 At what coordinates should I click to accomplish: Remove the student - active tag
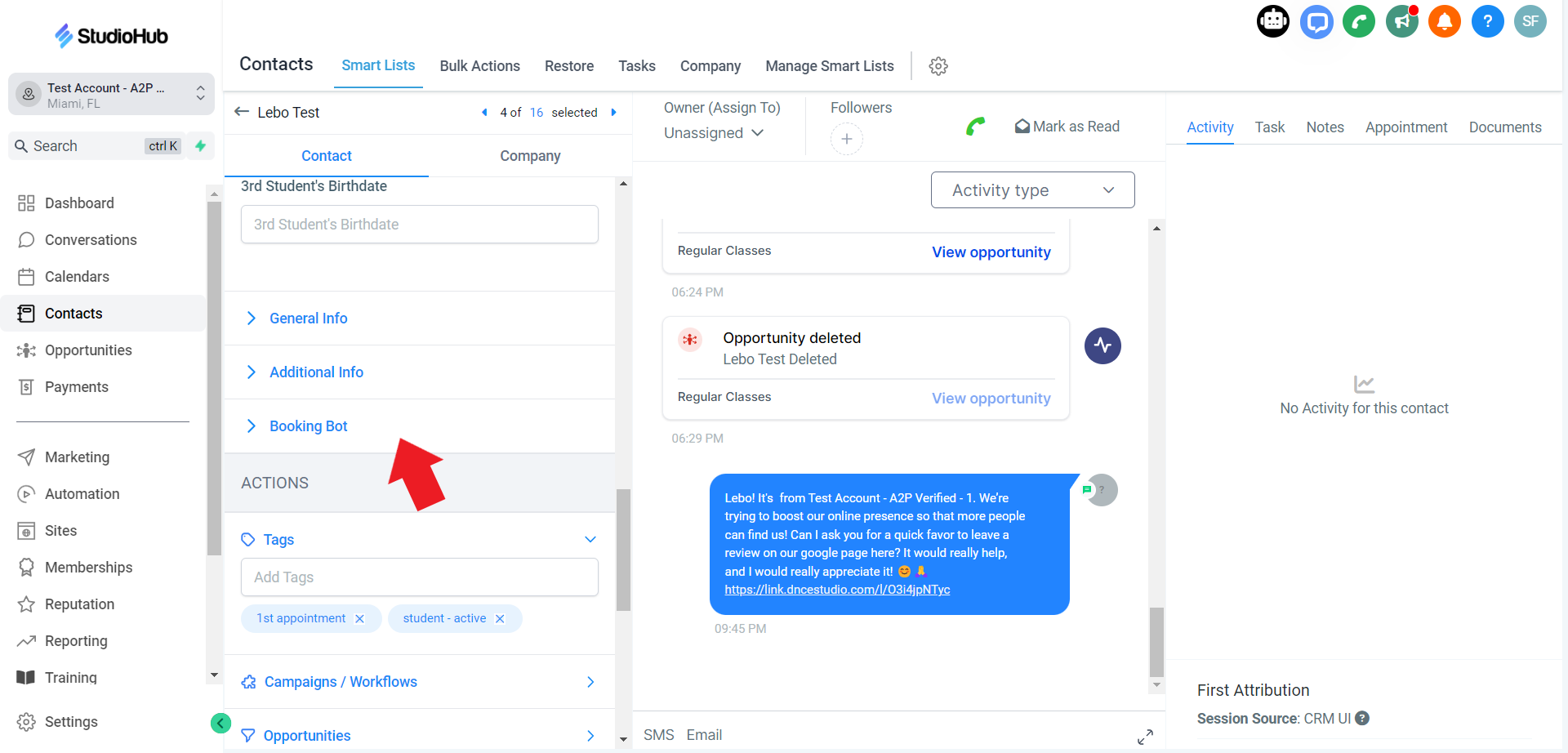pyautogui.click(x=500, y=618)
